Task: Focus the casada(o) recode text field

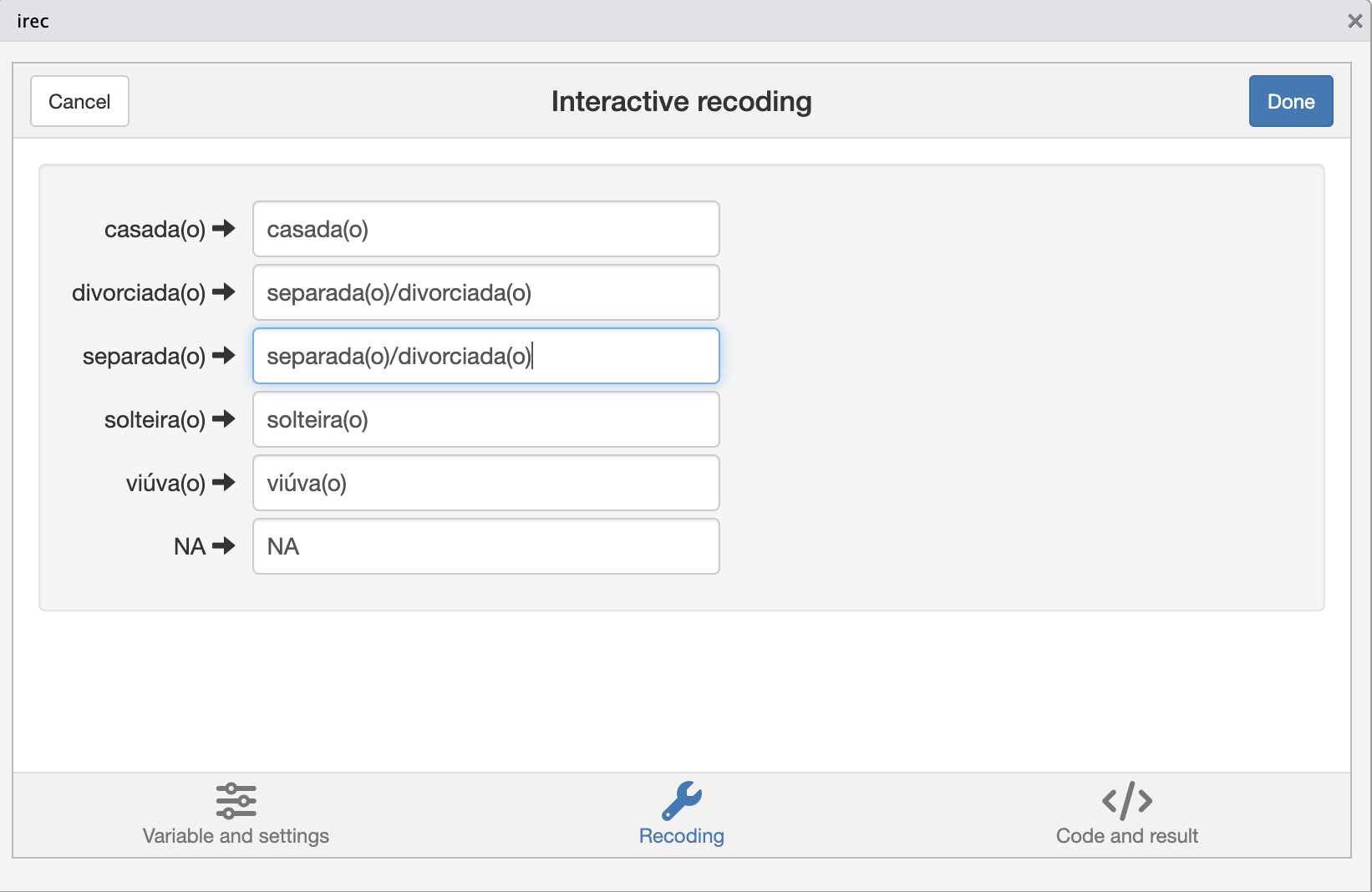Action: (485, 229)
